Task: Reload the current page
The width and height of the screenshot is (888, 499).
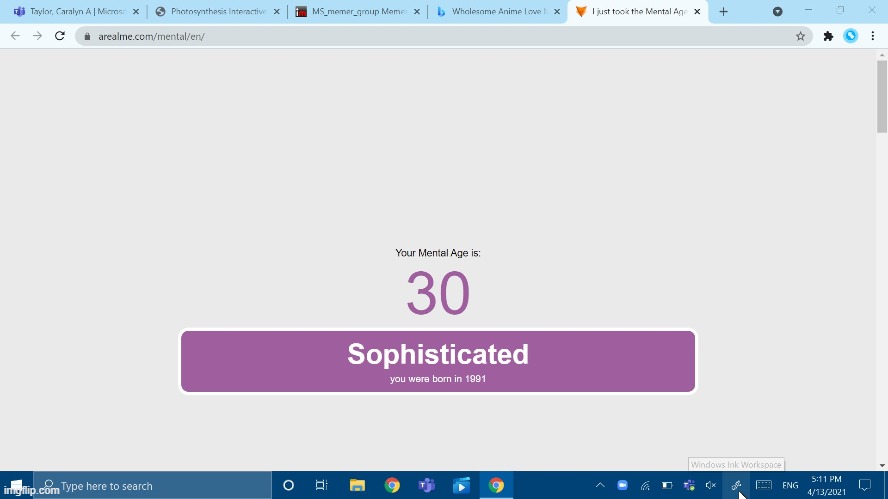Action: 60,36
